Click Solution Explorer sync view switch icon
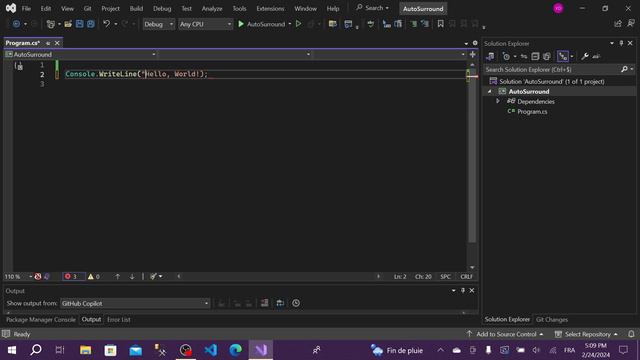This screenshot has height=360, width=640. pos(490,56)
